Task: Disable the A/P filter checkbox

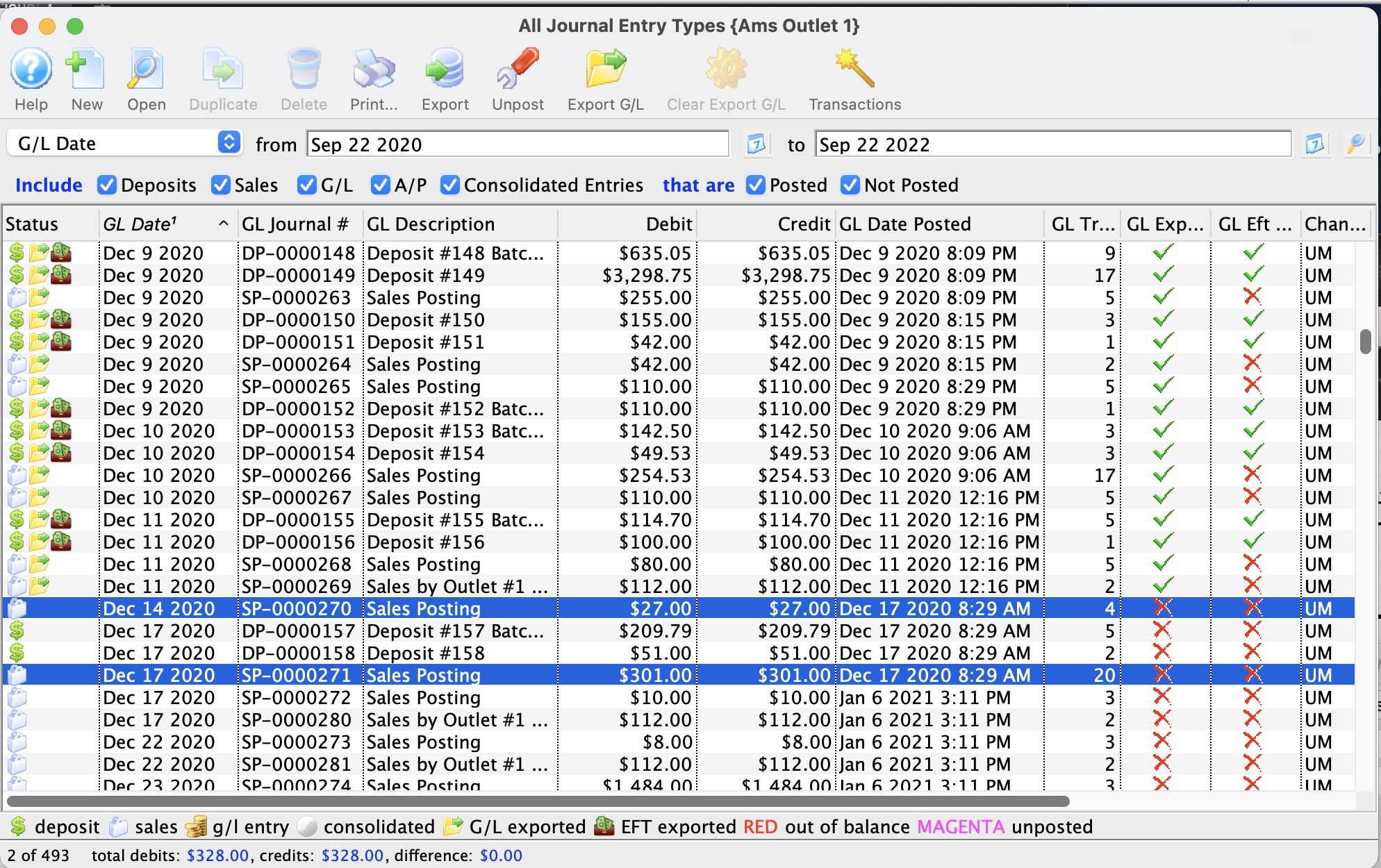Action: pos(381,185)
